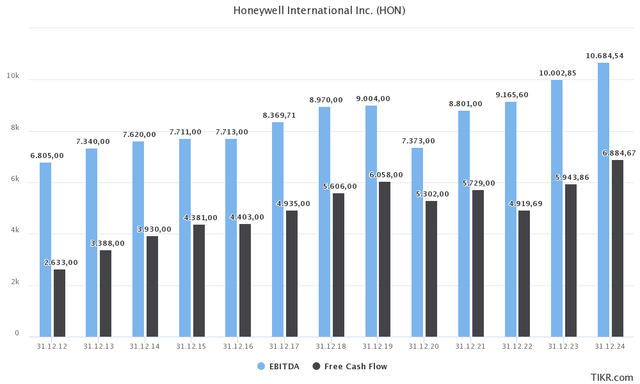Click the x-axis label 31.12.18
Screen dimensions: 640x384
click(331, 346)
